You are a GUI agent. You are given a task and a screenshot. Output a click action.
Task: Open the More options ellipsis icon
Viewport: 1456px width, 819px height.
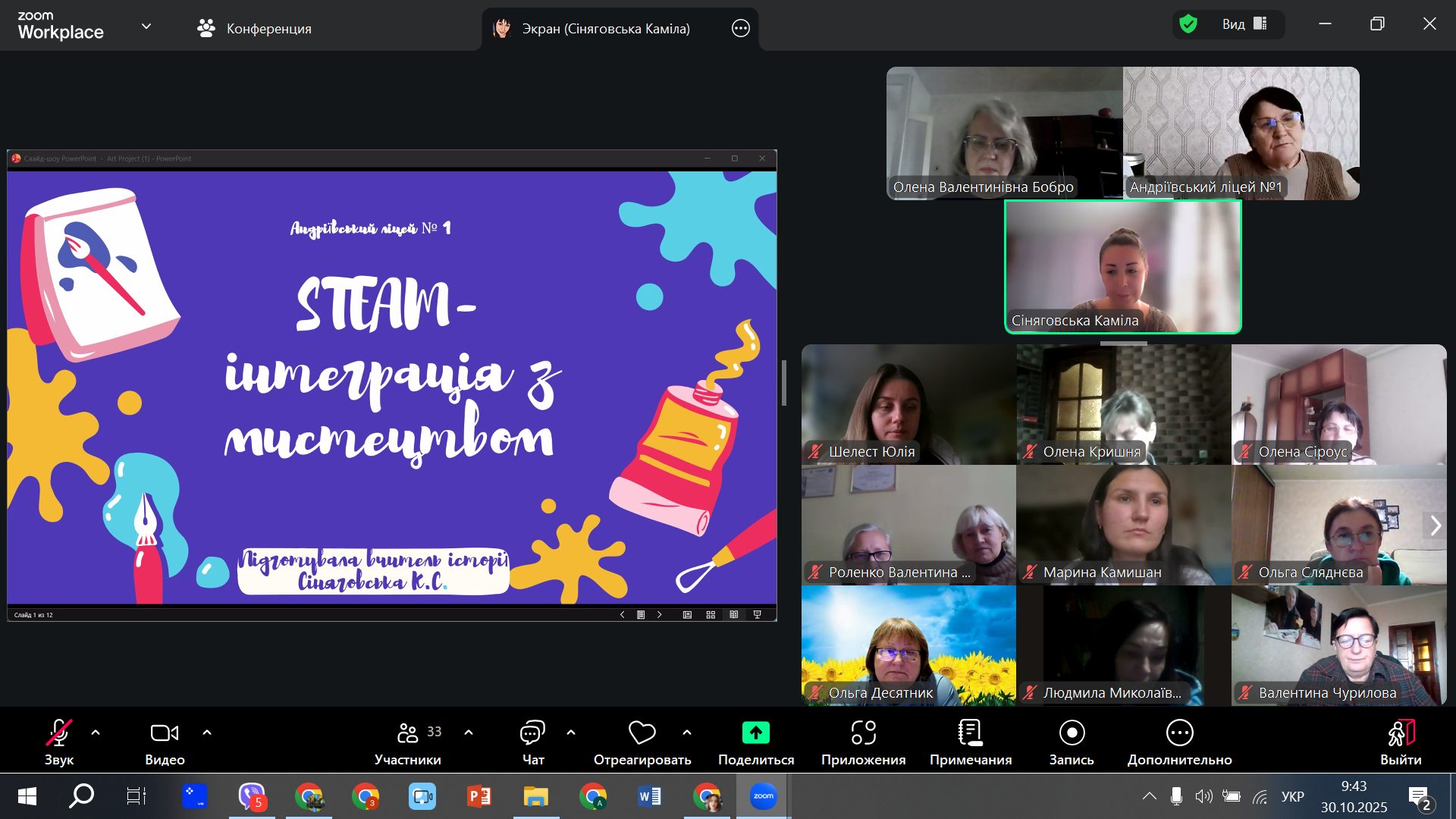pyautogui.click(x=1179, y=733)
